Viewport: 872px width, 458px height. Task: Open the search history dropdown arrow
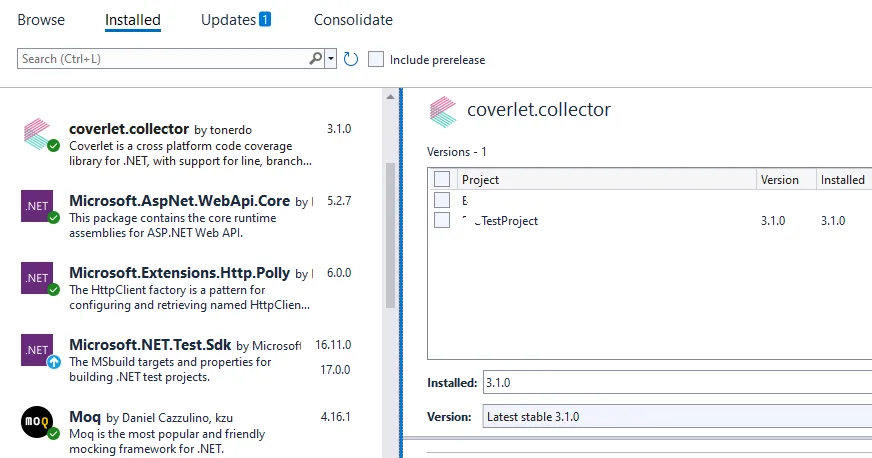330,58
